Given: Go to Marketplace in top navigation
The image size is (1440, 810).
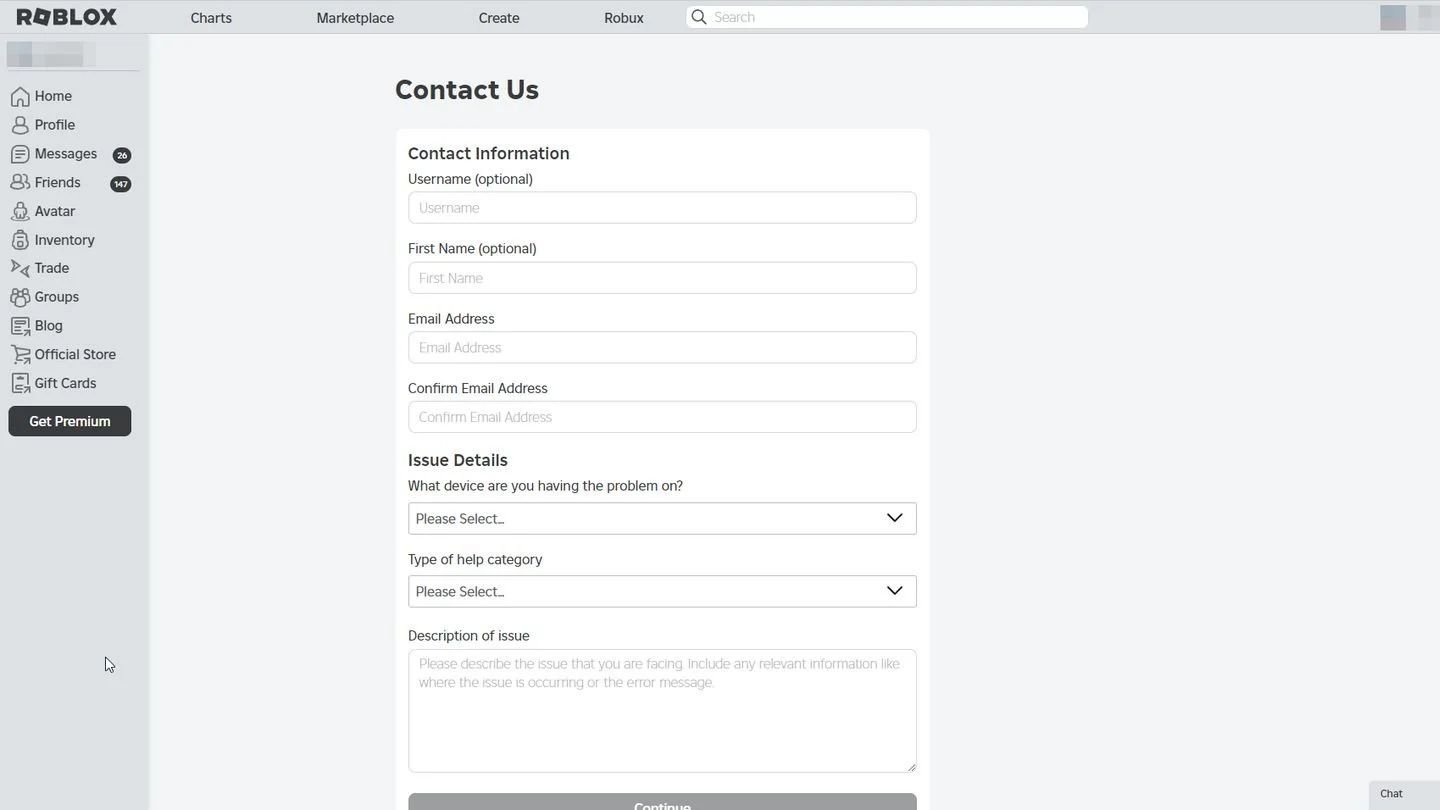Looking at the screenshot, I should 355,18.
